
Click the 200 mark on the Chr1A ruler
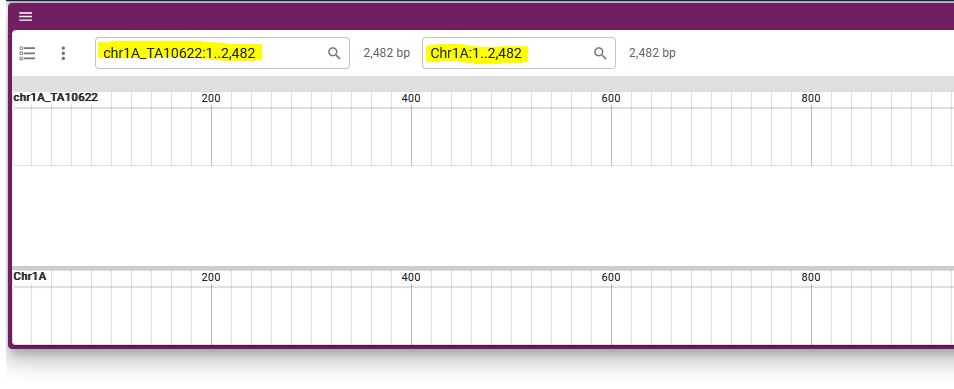coord(211,277)
